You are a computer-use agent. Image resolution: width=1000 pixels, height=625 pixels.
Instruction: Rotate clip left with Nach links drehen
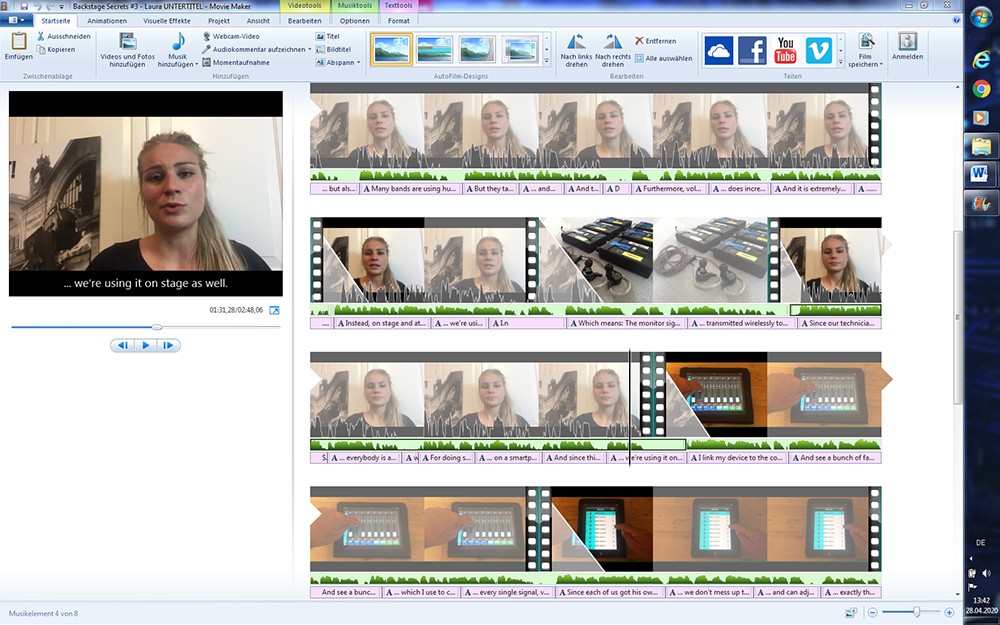coord(575,42)
